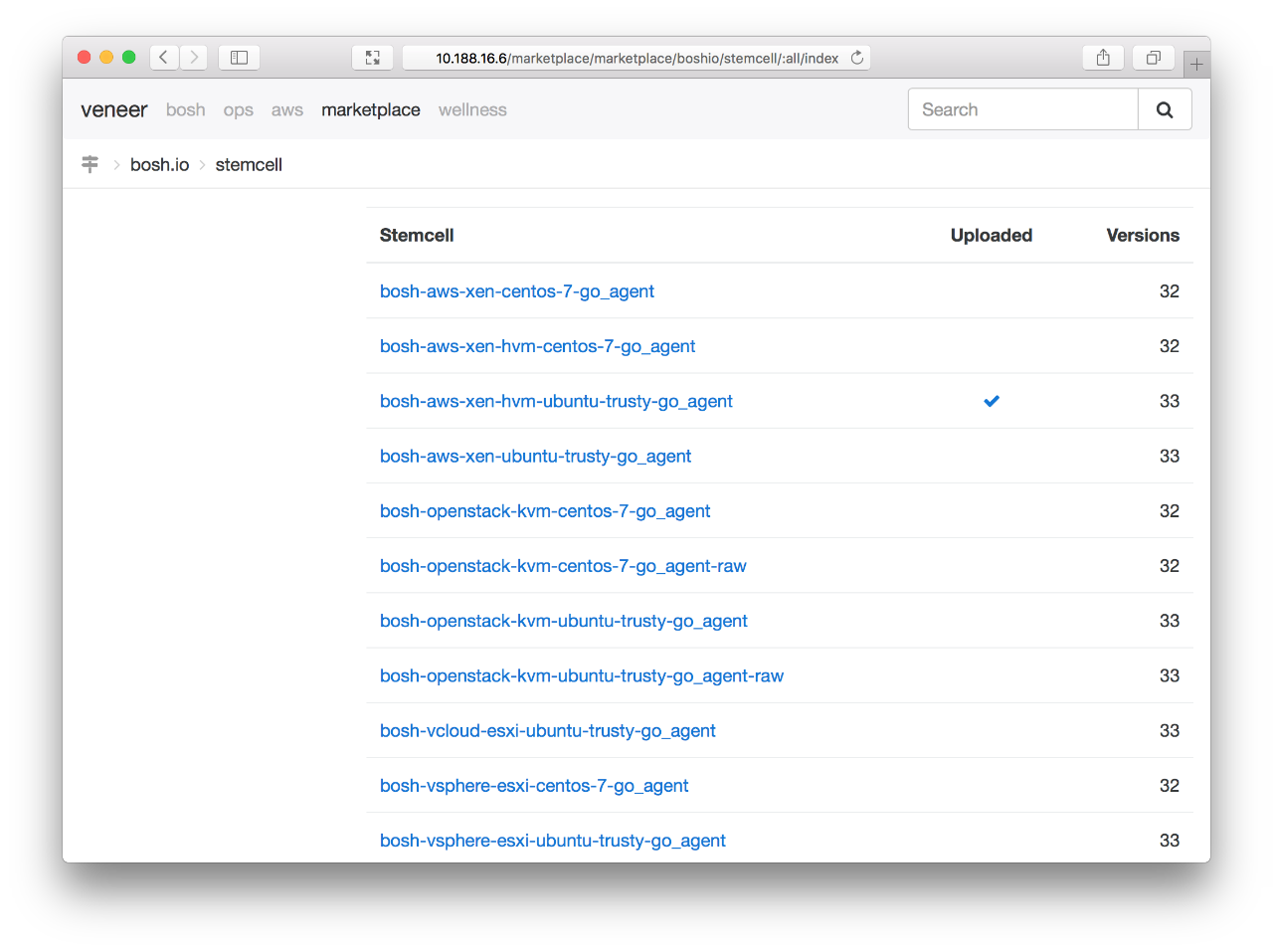This screenshot has height=952, width=1273.
Task: Click the Safari address bar URL
Action: tap(636, 59)
